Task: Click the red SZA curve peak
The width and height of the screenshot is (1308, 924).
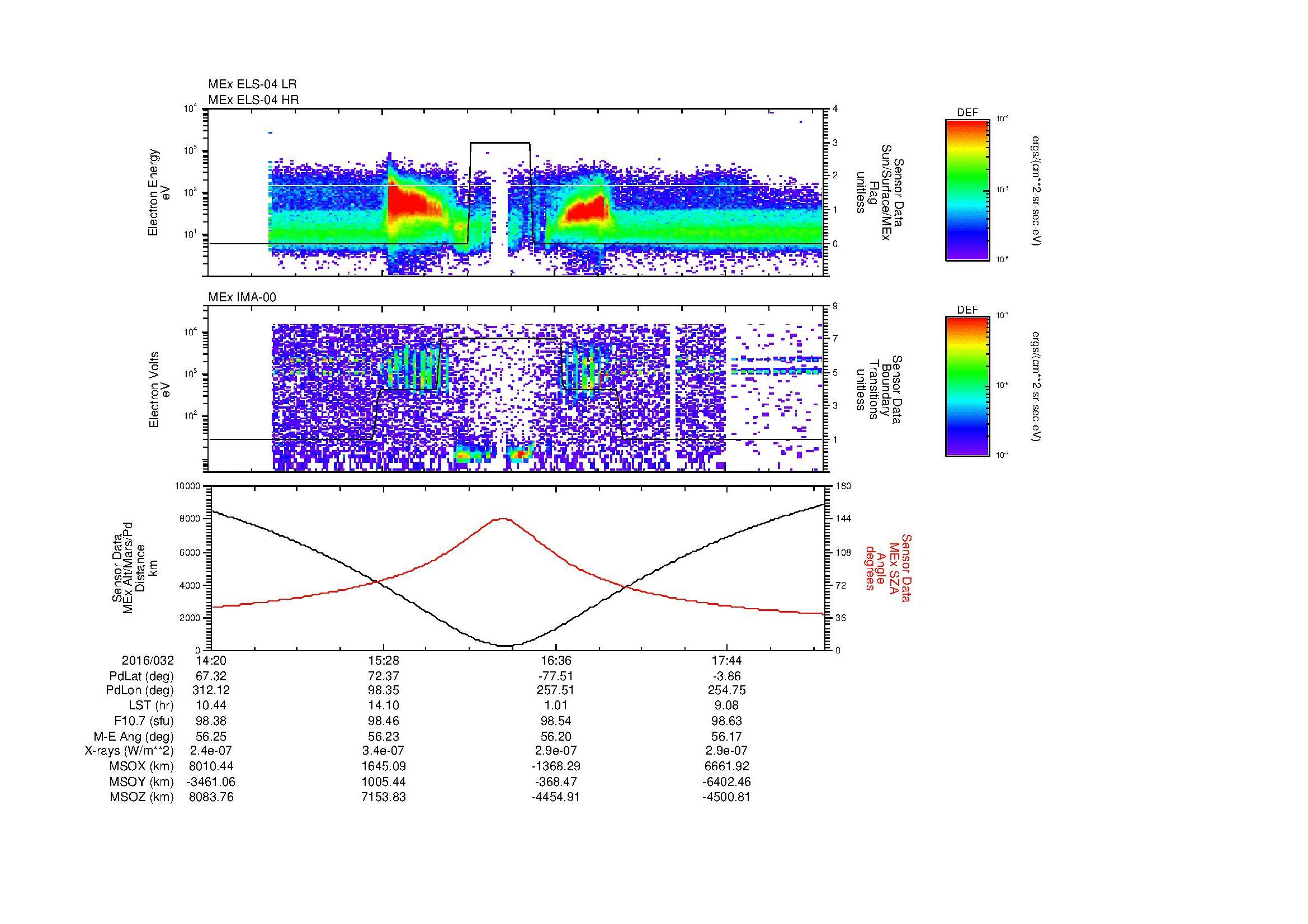Action: (x=503, y=519)
